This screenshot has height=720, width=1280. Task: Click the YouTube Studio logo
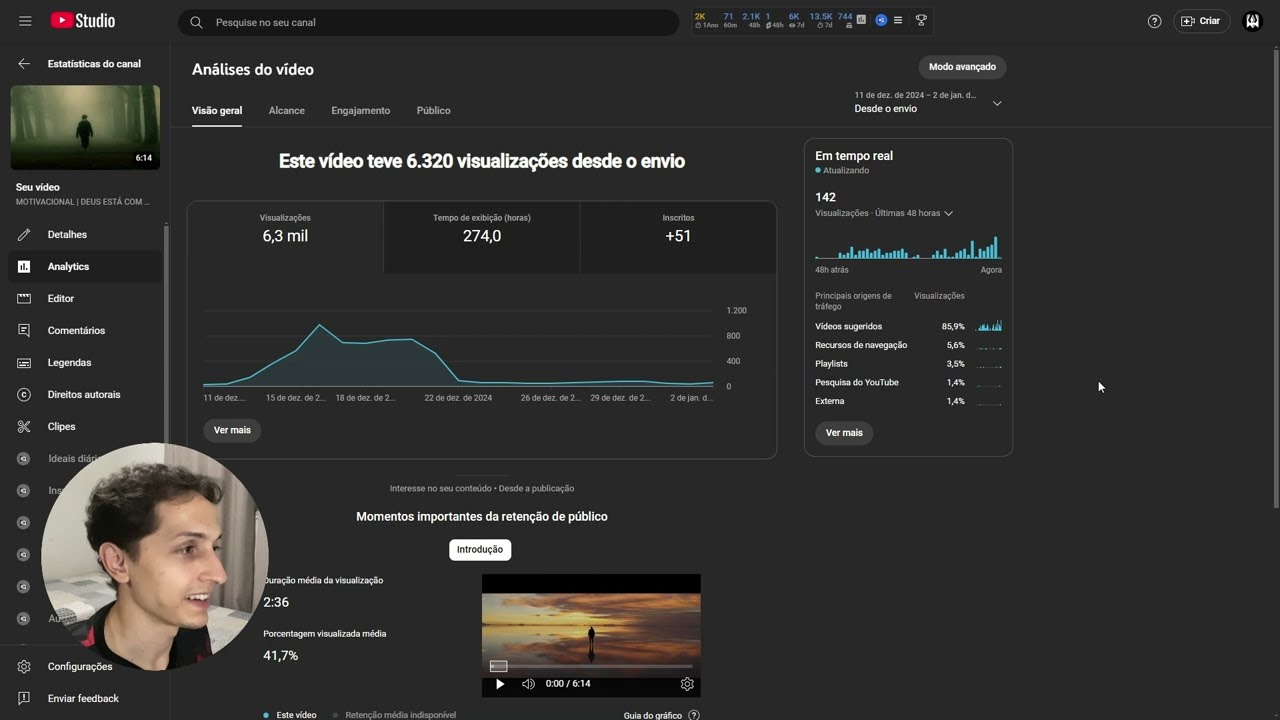tap(83, 21)
